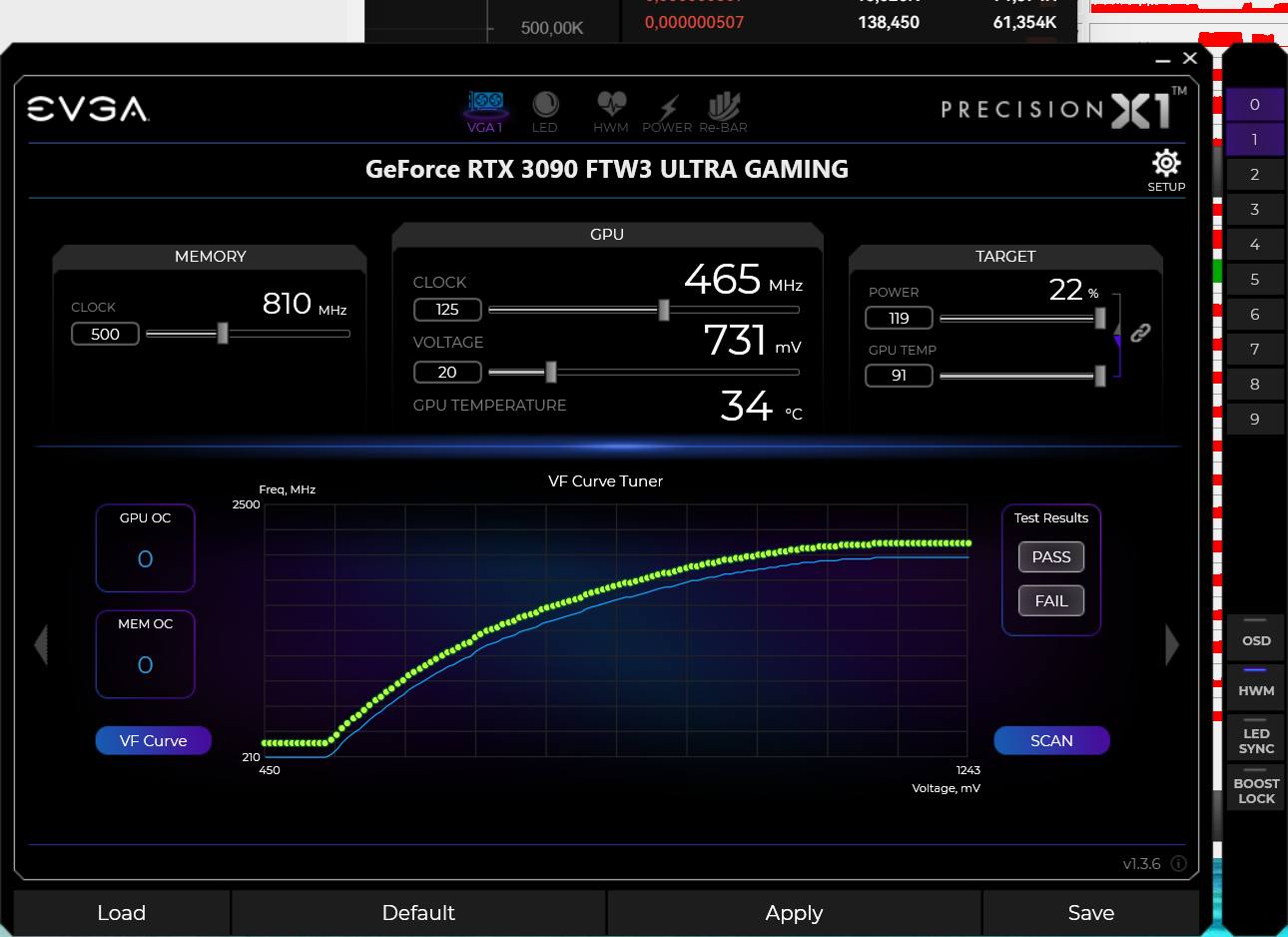The width and height of the screenshot is (1288, 937).
Task: Edit power target field showing 119
Action: 899,318
